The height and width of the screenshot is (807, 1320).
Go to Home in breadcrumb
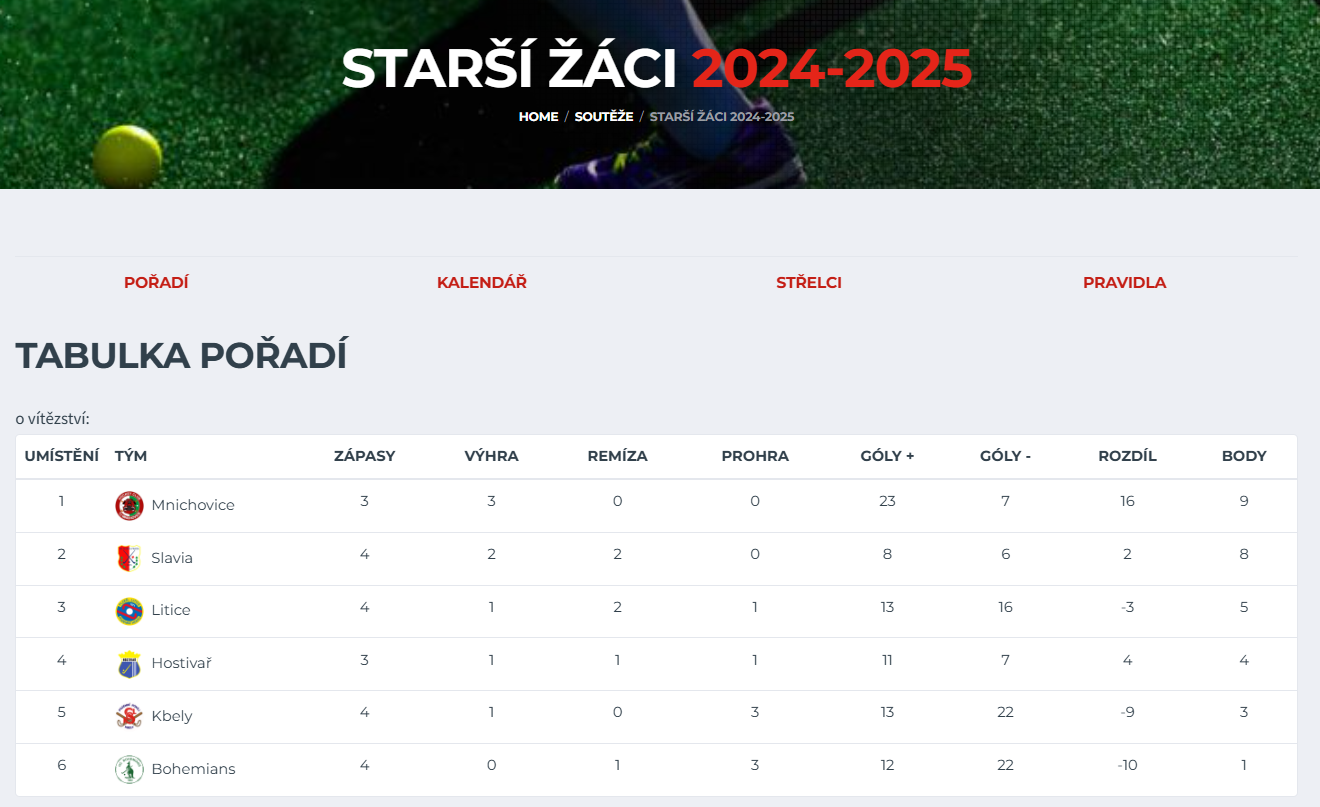tap(538, 117)
